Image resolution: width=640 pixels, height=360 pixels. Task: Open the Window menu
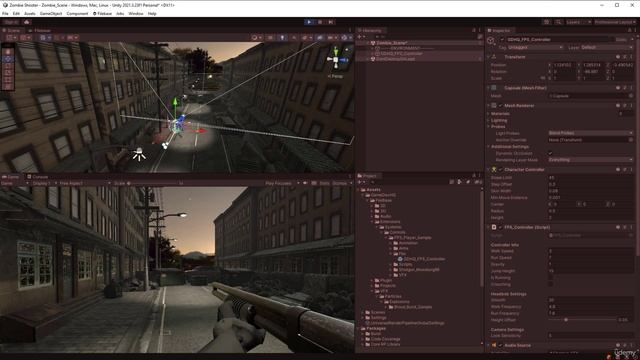click(136, 13)
